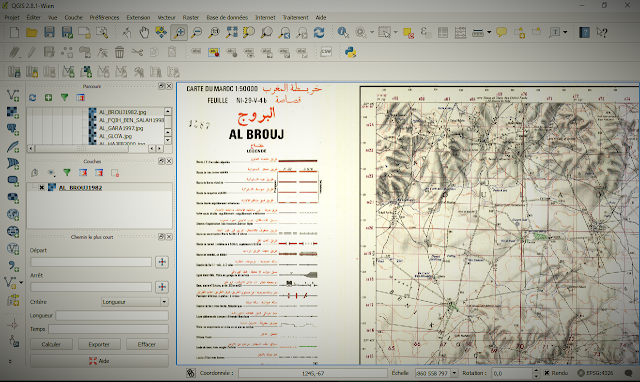Viewport: 640px width, 382px height.
Task: Toggle visibility of the AL_BROUJ1982 layer
Action: (x=42, y=188)
